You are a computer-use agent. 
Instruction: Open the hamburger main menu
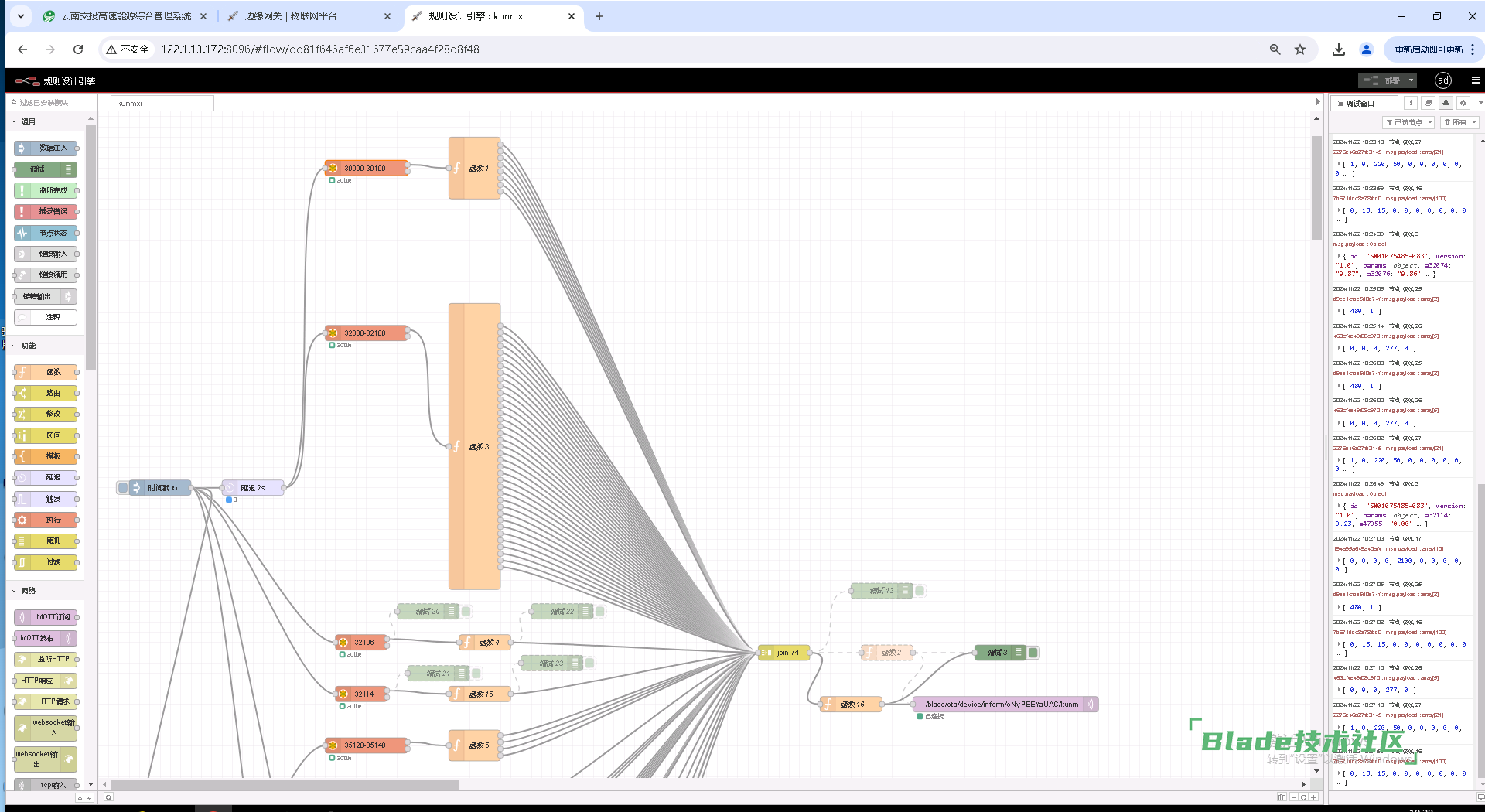pos(1476,80)
